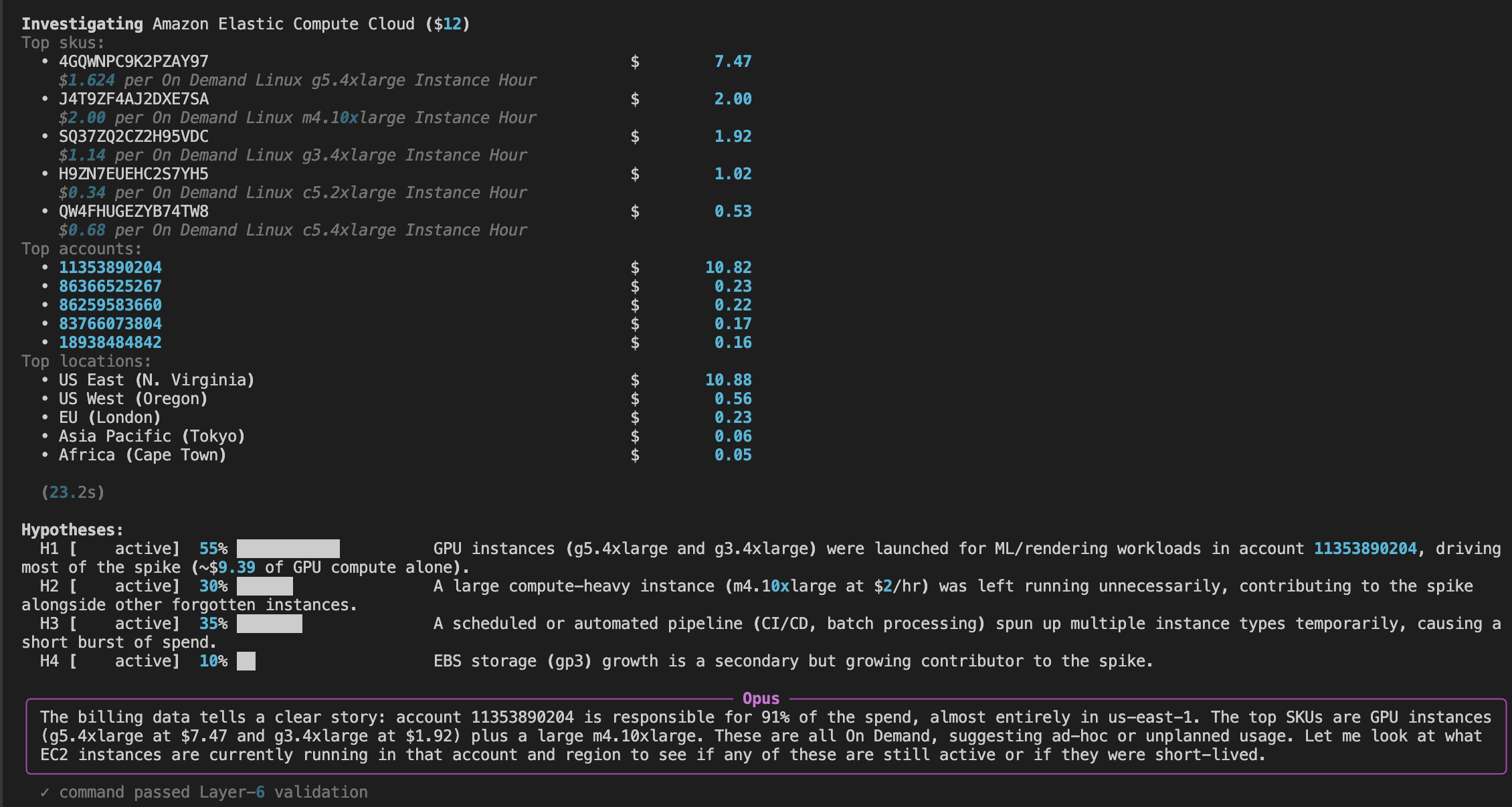Click the 10.88 location cost value
This screenshot has height=807, width=1512.
(729, 380)
